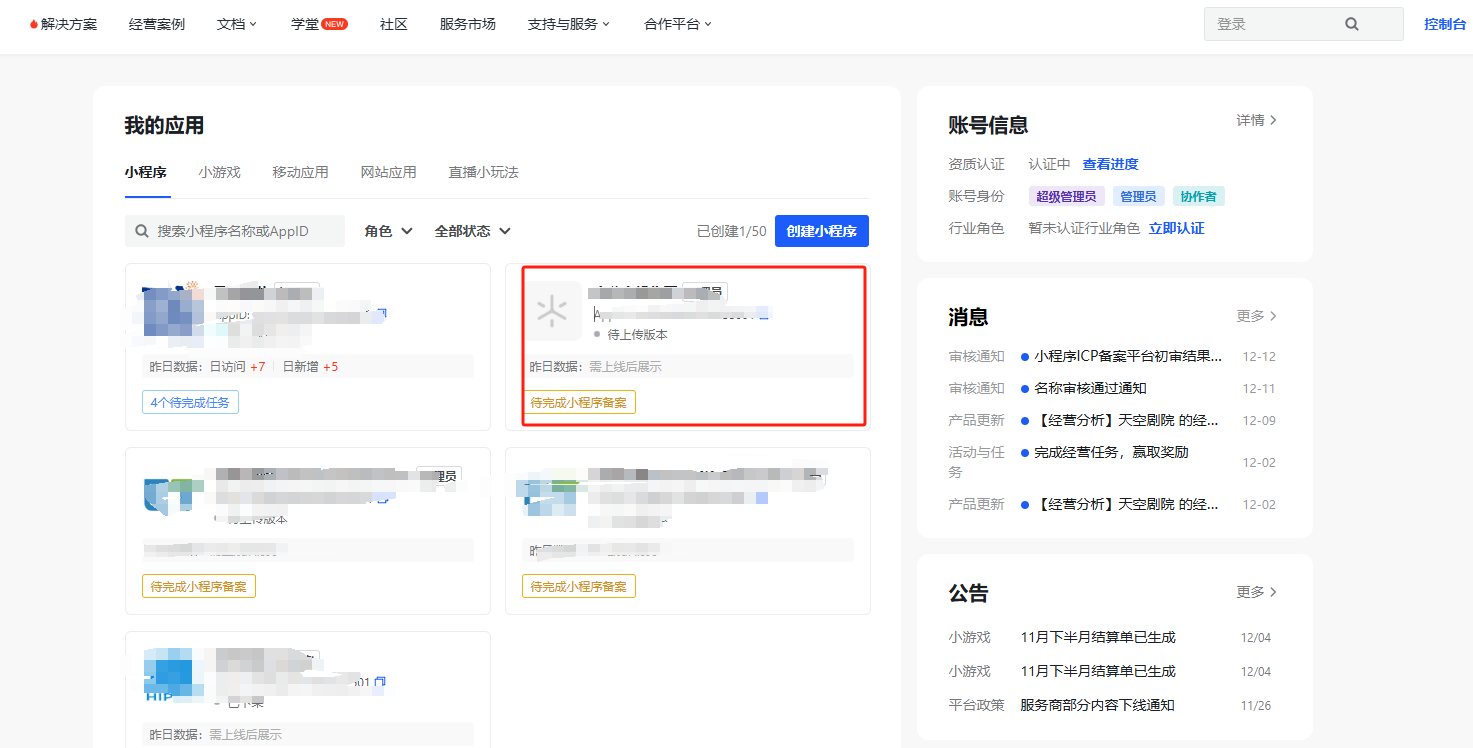The image size is (1473, 748).
Task: Click the 立即认证 link
Action: (x=1176, y=228)
